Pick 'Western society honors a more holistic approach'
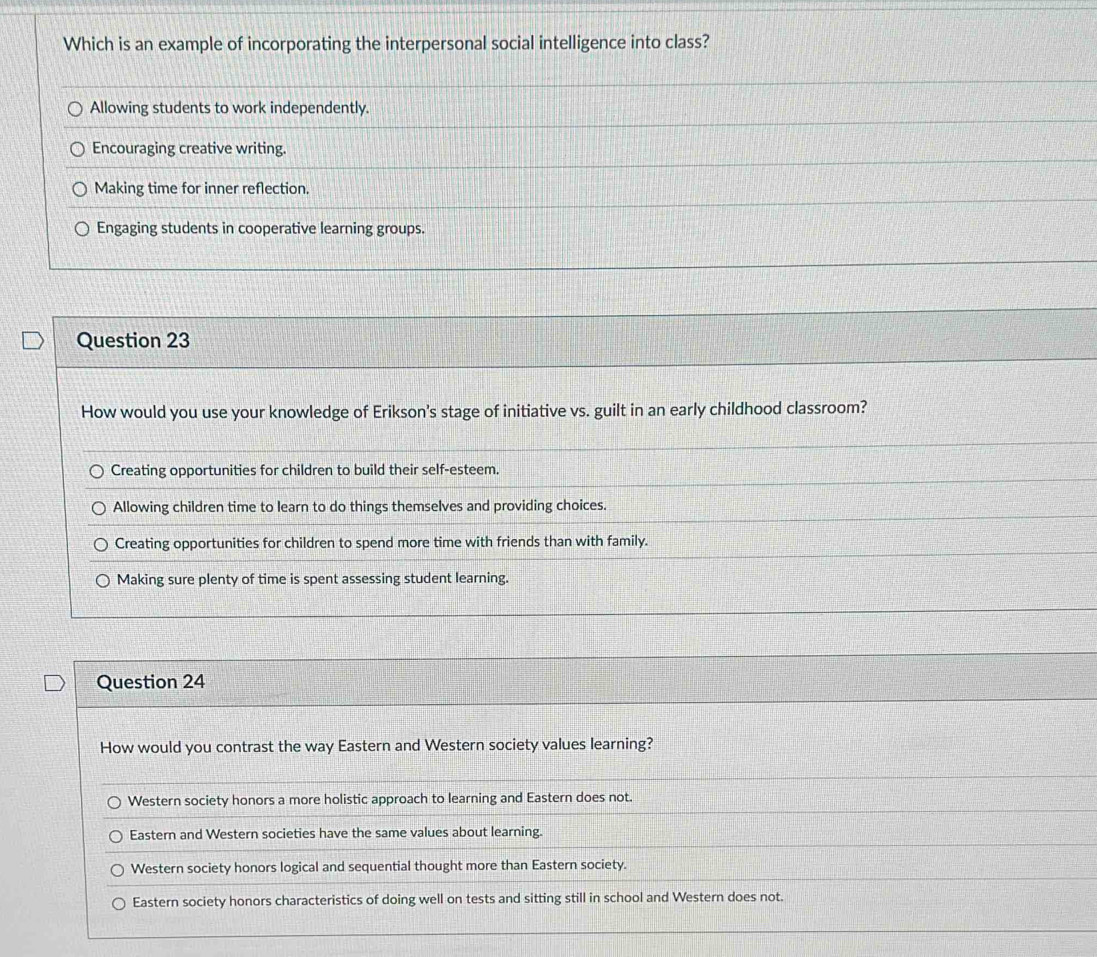The width and height of the screenshot is (1097, 957). (116, 797)
